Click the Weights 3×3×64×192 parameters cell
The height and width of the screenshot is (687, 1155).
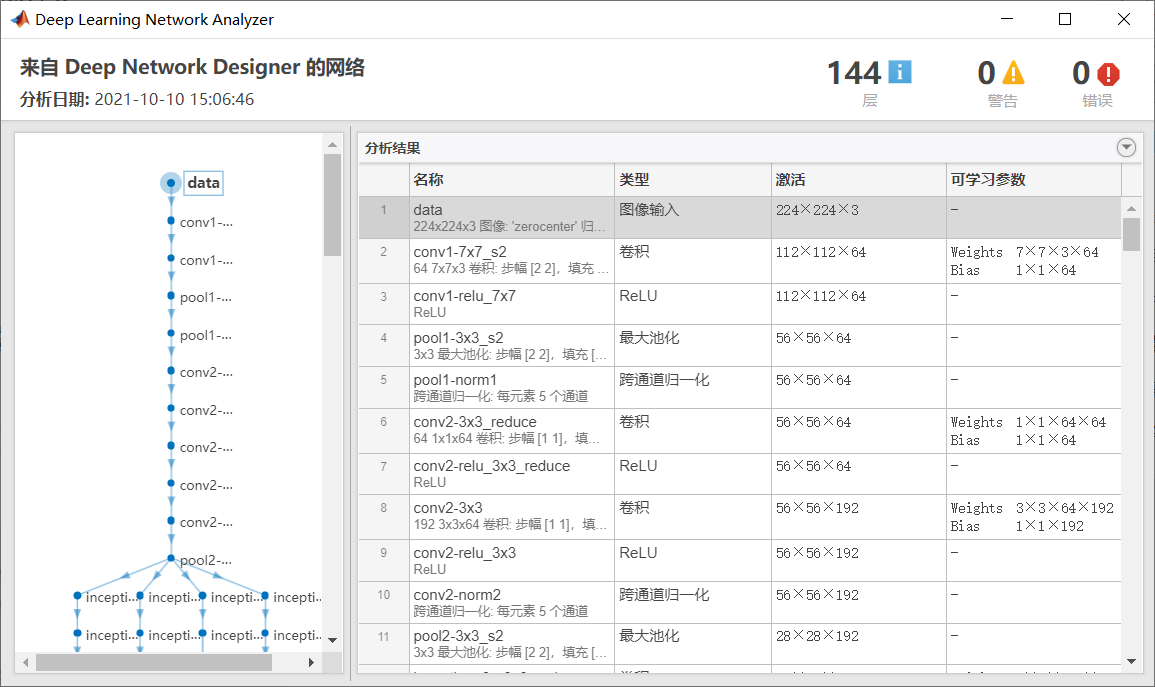click(1032, 517)
